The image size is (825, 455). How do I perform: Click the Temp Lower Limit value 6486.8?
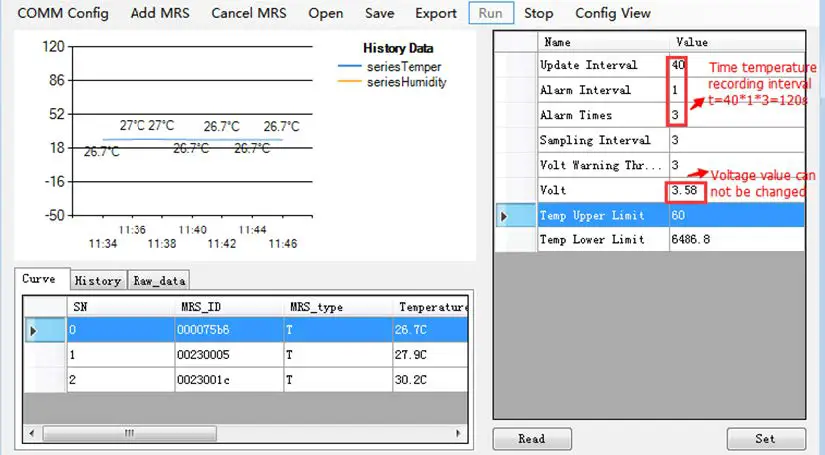point(737,239)
